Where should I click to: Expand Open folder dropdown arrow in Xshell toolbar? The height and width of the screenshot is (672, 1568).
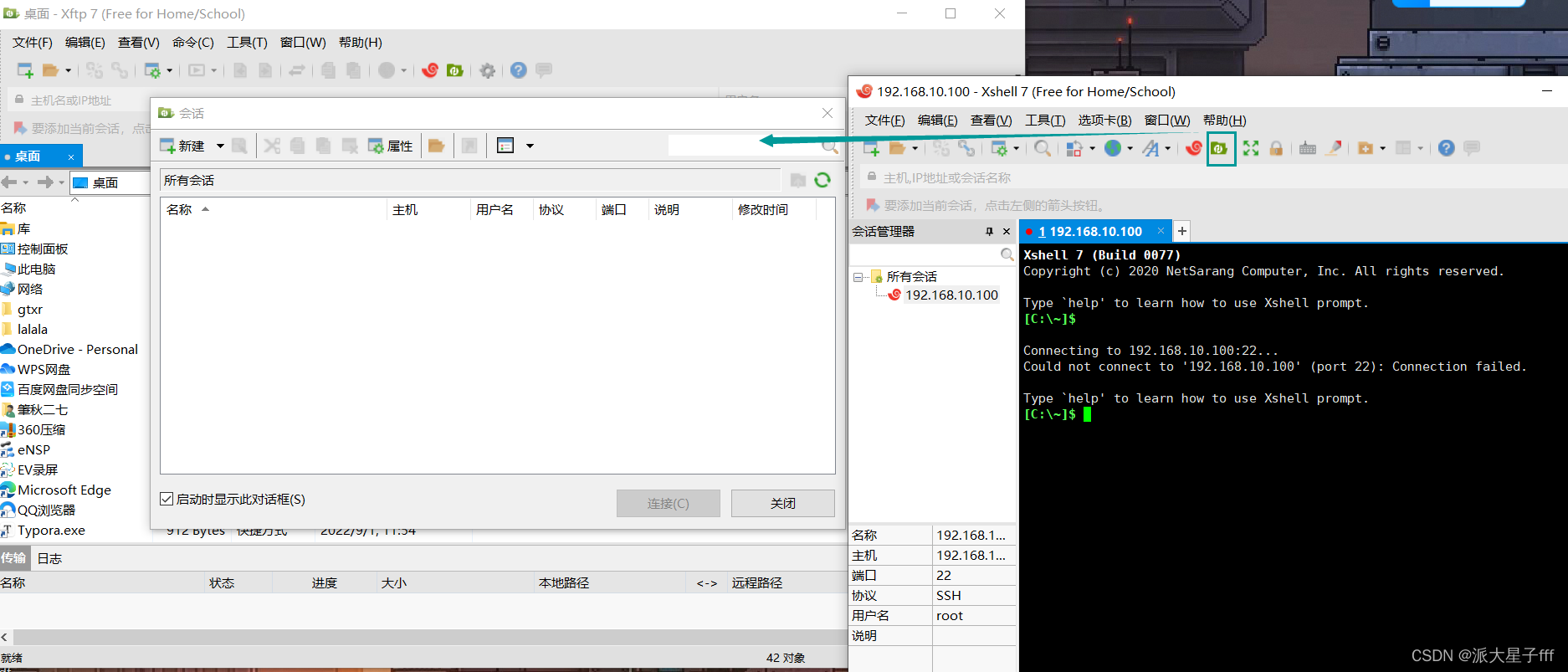click(915, 148)
